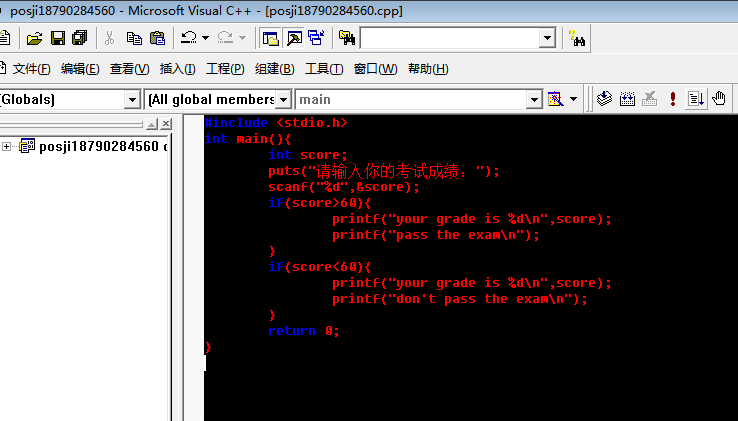Click the code line "int score;"

point(307,155)
